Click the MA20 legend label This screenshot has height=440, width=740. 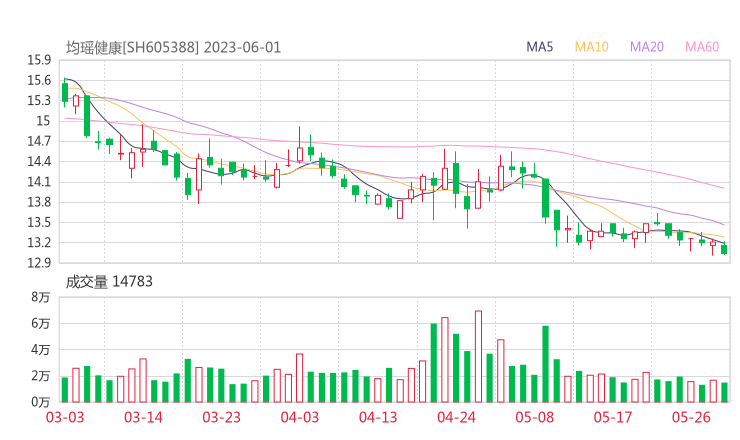(x=647, y=47)
